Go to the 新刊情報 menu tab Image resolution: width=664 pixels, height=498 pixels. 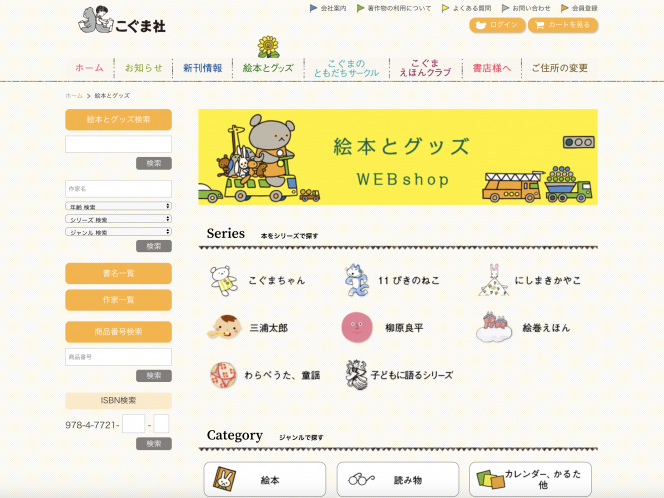pos(202,68)
